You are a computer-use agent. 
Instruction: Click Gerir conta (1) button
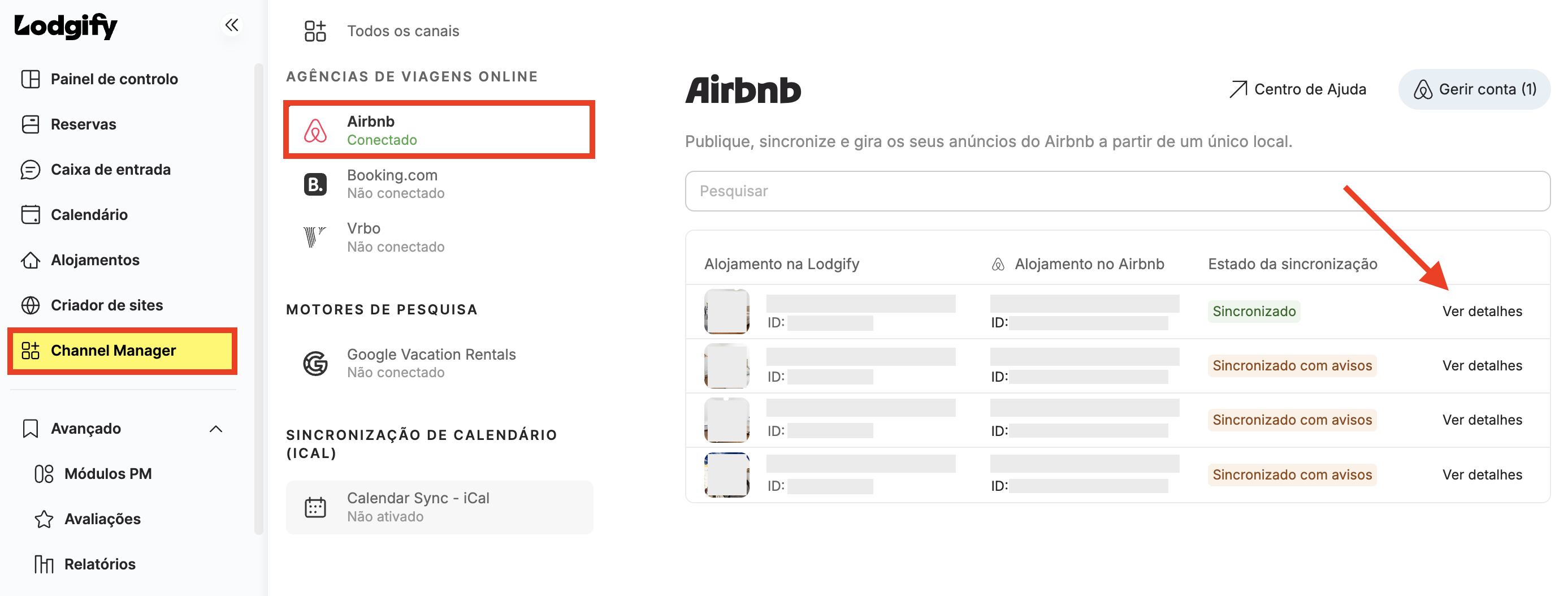tap(1474, 89)
